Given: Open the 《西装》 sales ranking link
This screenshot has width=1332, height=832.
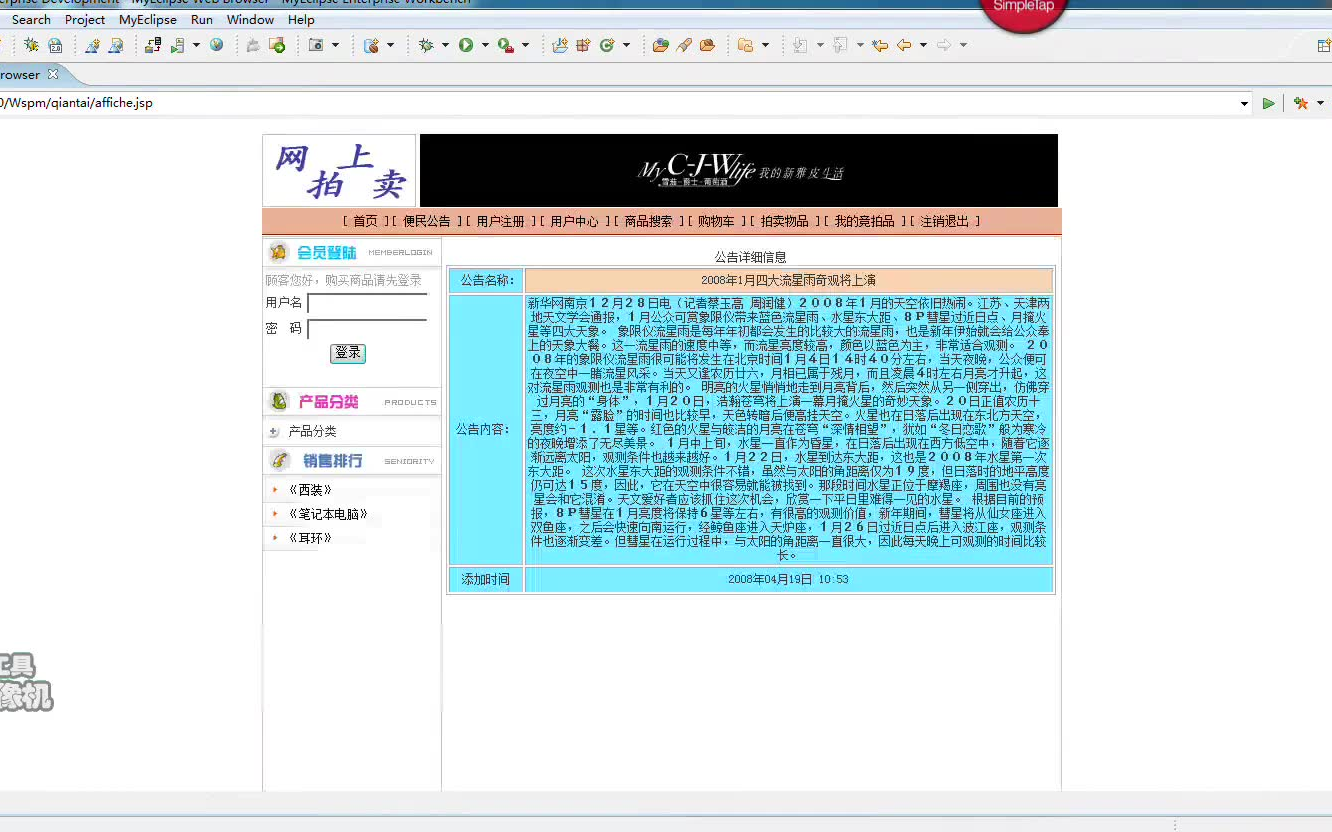Looking at the screenshot, I should pyautogui.click(x=309, y=490).
